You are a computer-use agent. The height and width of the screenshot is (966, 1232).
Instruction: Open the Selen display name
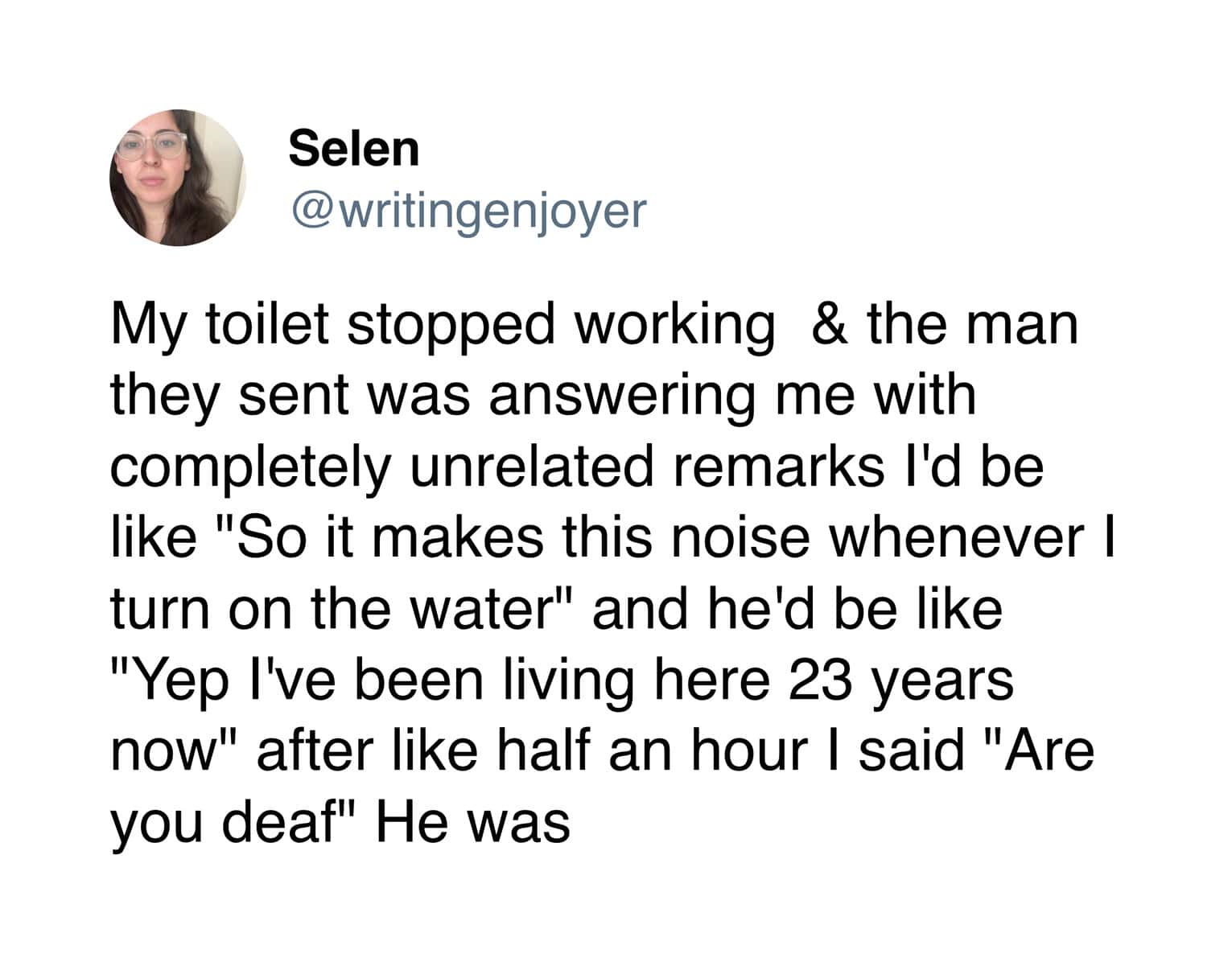click(353, 150)
